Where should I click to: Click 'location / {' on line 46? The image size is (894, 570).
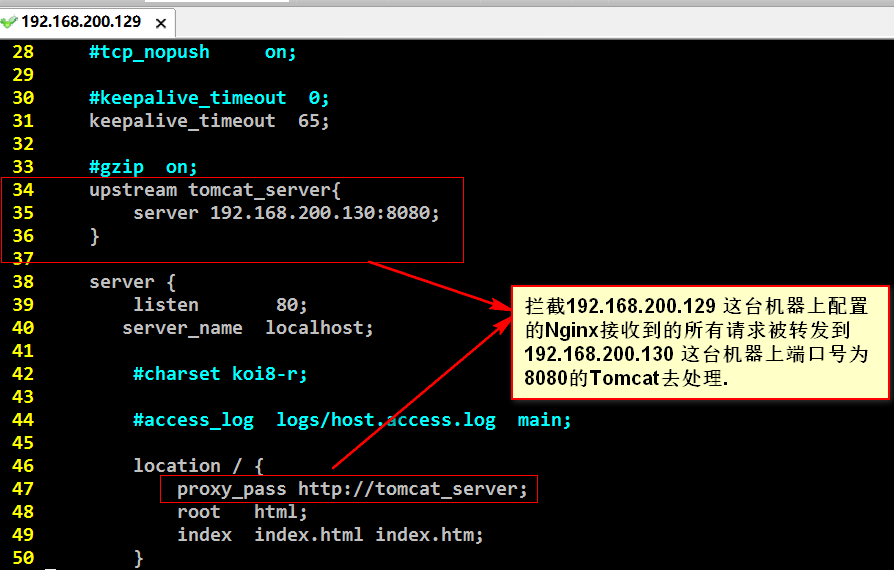pos(198,466)
